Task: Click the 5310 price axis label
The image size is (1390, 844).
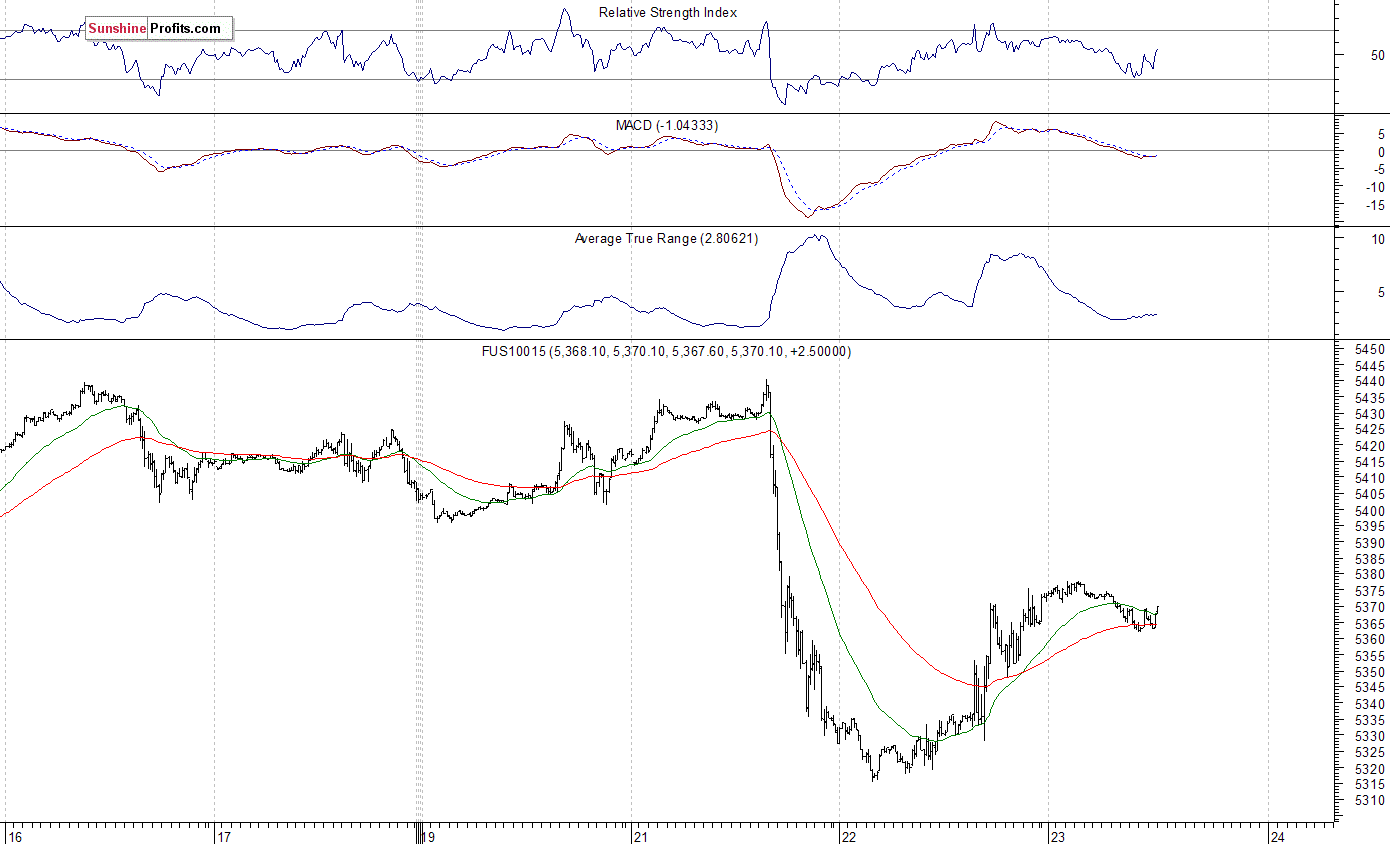Action: (1371, 800)
